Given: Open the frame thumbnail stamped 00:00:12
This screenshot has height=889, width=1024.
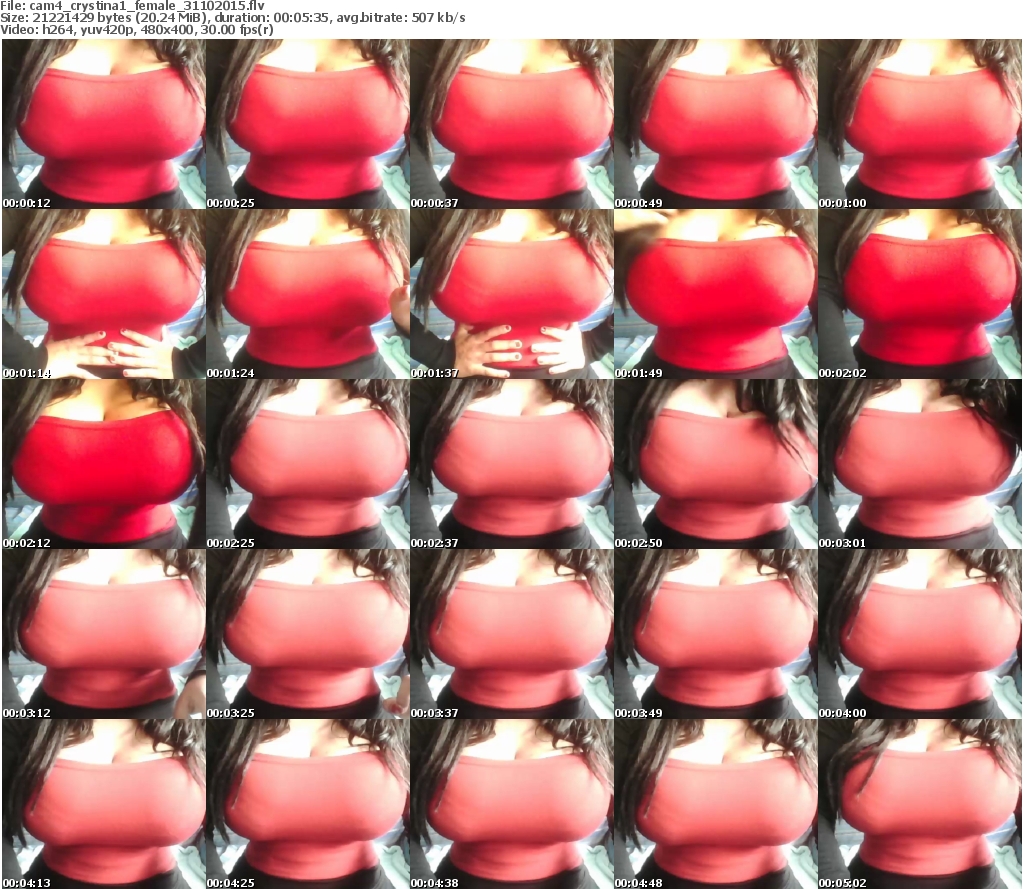Looking at the screenshot, I should (x=104, y=124).
